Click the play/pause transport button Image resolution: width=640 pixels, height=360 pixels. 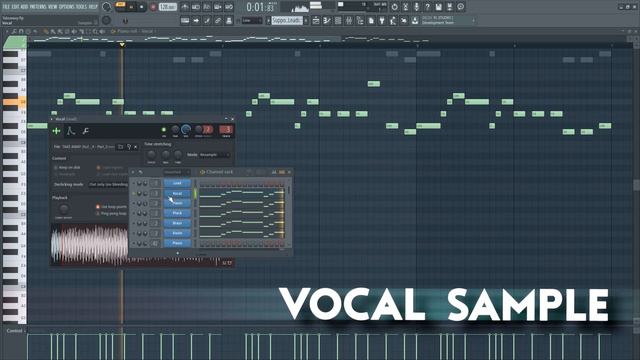131,7
